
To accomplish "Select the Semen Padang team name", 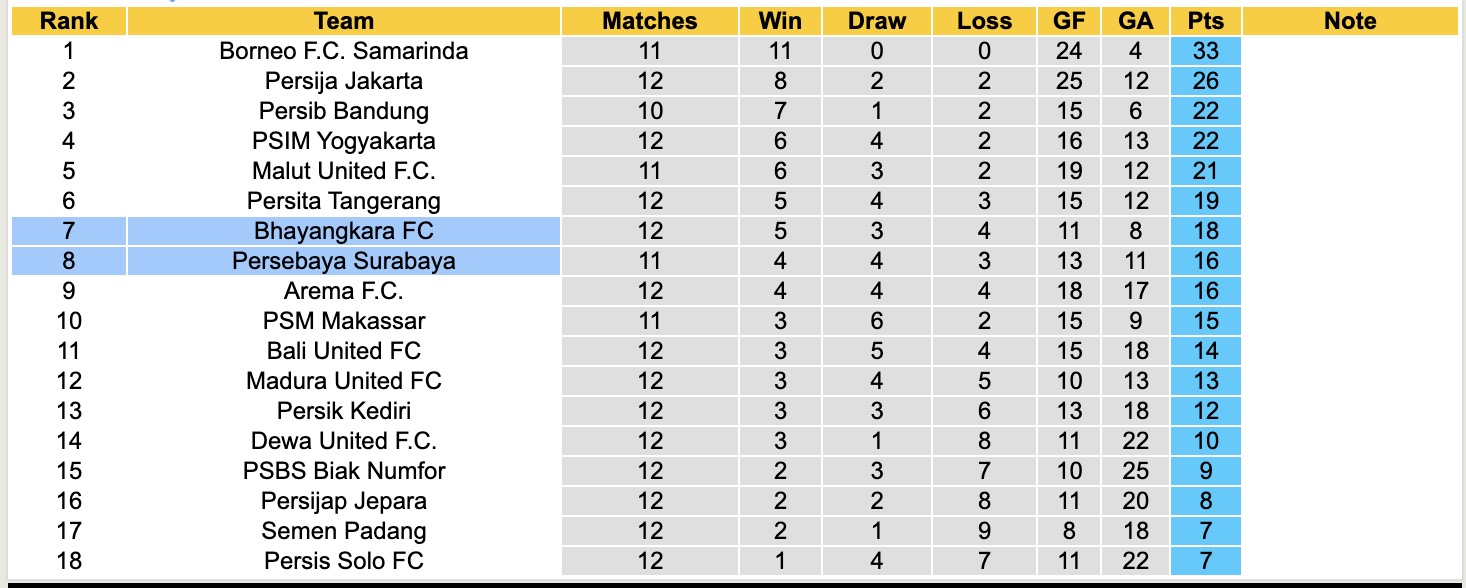I will (x=343, y=531).
